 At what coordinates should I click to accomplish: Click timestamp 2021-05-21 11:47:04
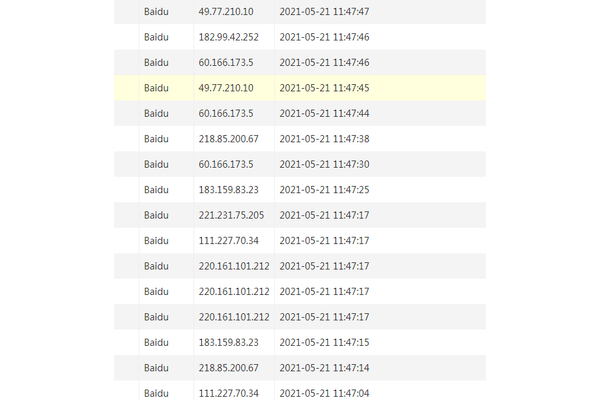coord(324,393)
